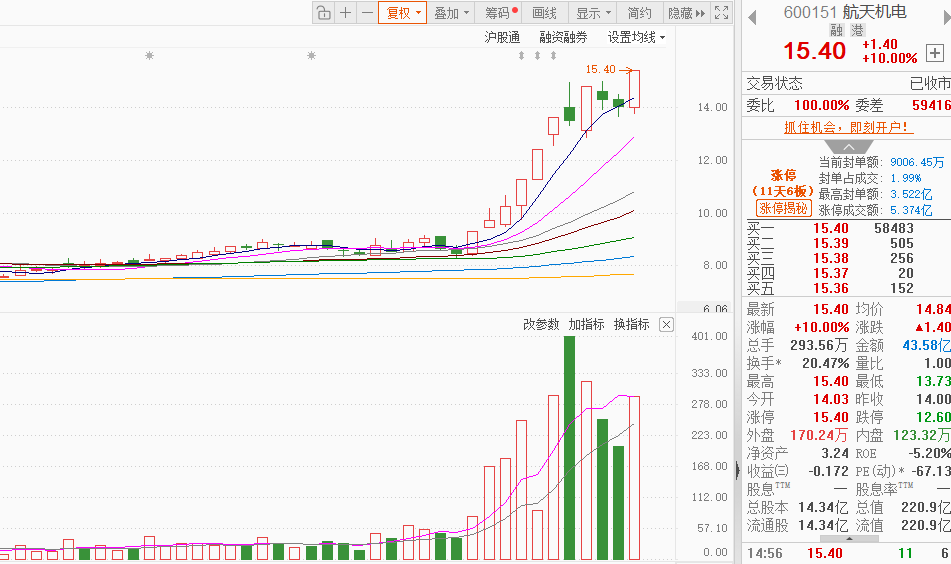The width and height of the screenshot is (951, 564).
Task: Go to next stock with right arrow
Action: 947,18
